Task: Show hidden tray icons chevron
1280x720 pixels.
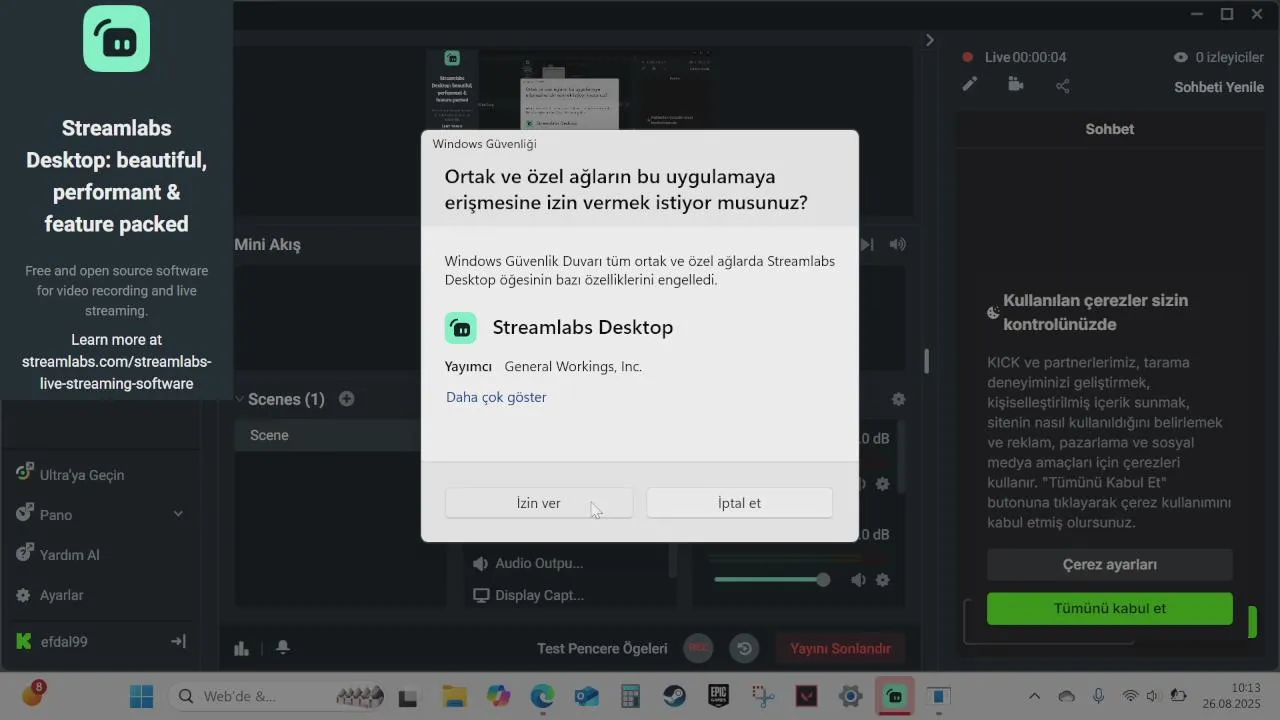Action: tap(1034, 696)
